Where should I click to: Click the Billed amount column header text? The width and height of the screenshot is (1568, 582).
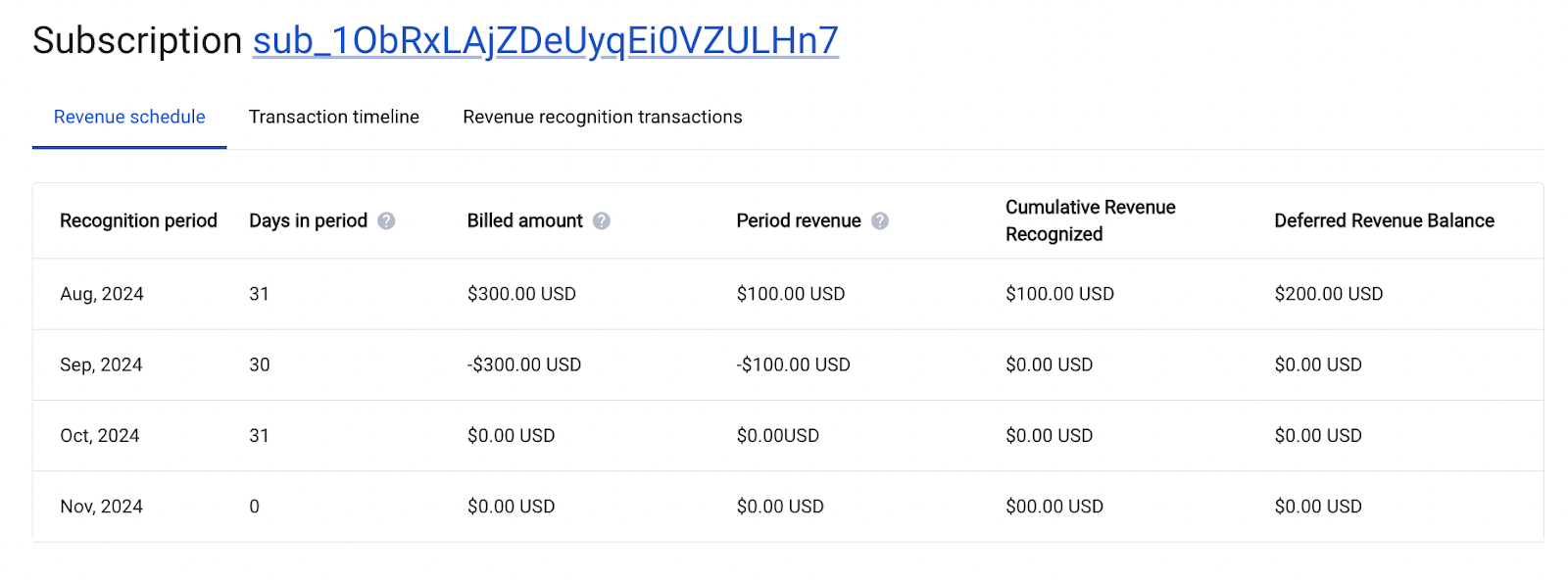[525, 220]
